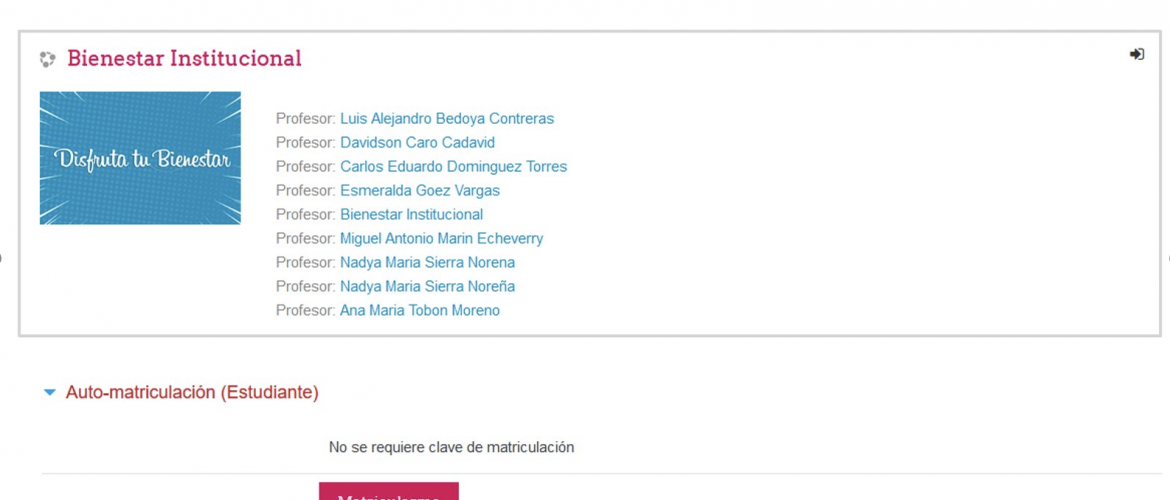Click the course icon beside Bienestar Institucional
This screenshot has height=500, width=1170.
pyautogui.click(x=48, y=59)
